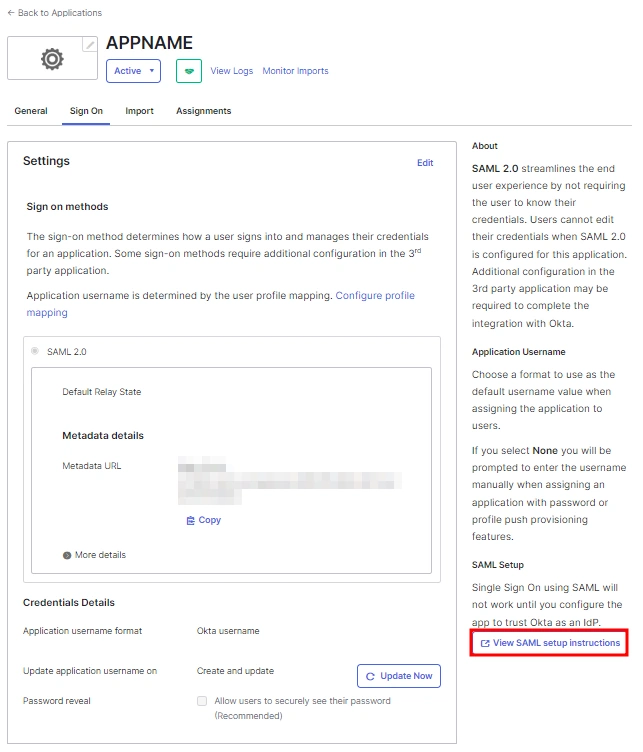
Task: Click the green handshake icon button
Action: click(x=189, y=71)
